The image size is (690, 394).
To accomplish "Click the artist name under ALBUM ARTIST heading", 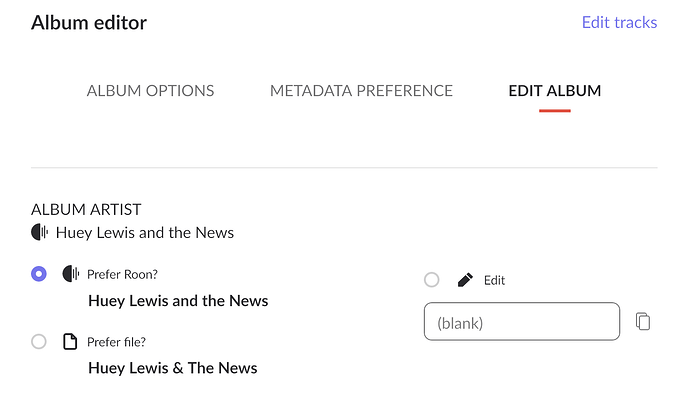I will tap(145, 232).
